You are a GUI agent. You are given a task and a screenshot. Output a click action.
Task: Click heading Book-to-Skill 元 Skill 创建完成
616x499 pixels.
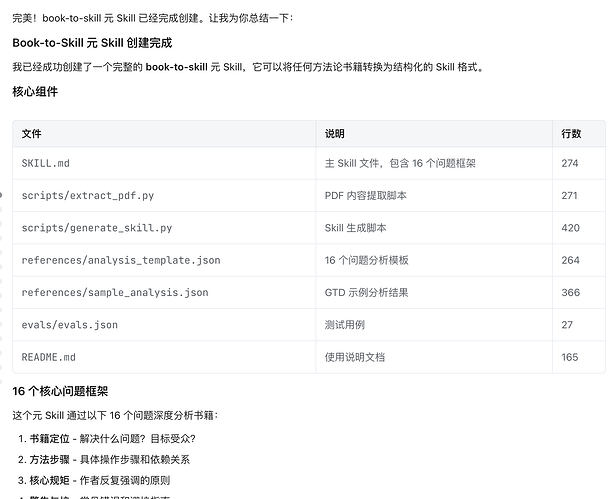coord(92,42)
